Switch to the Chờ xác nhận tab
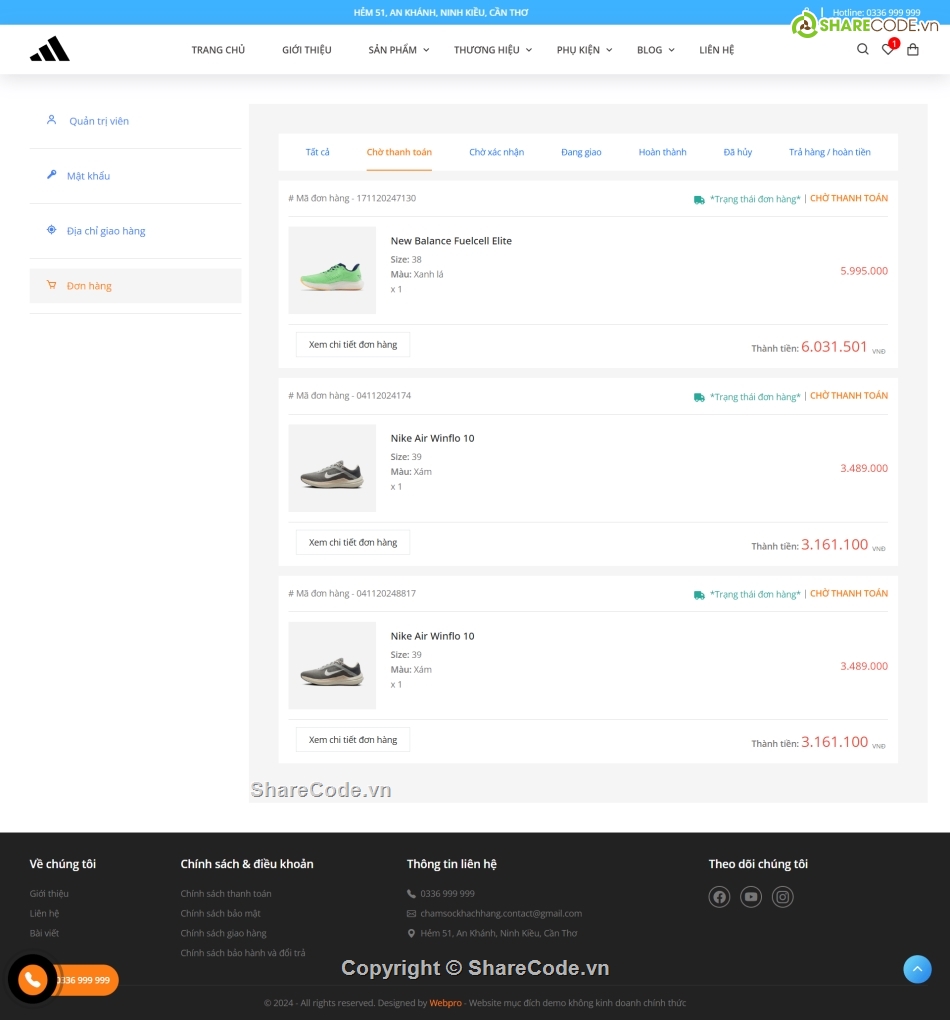This screenshot has height=1020, width=950. (x=496, y=152)
